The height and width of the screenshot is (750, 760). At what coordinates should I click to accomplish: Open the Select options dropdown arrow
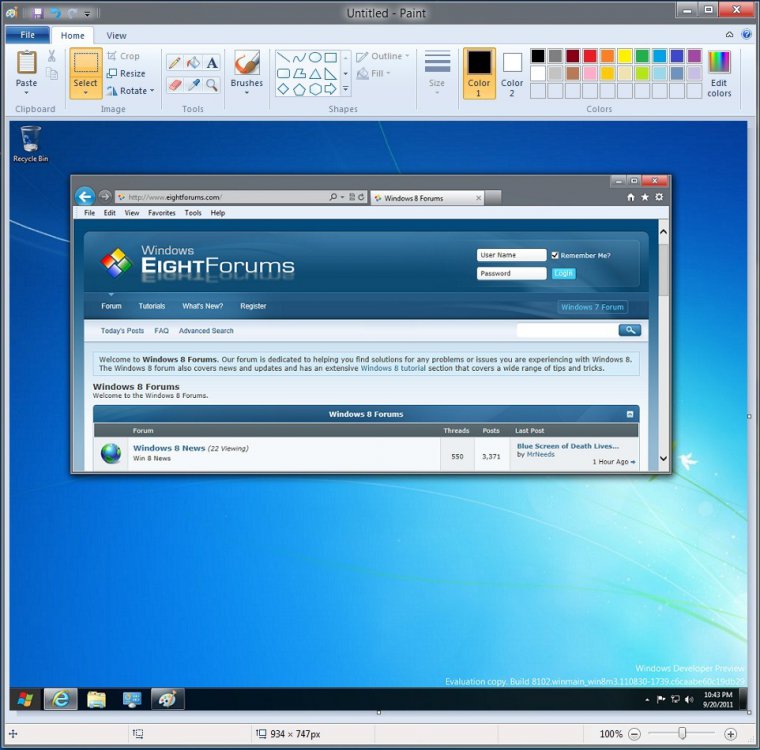(86, 93)
